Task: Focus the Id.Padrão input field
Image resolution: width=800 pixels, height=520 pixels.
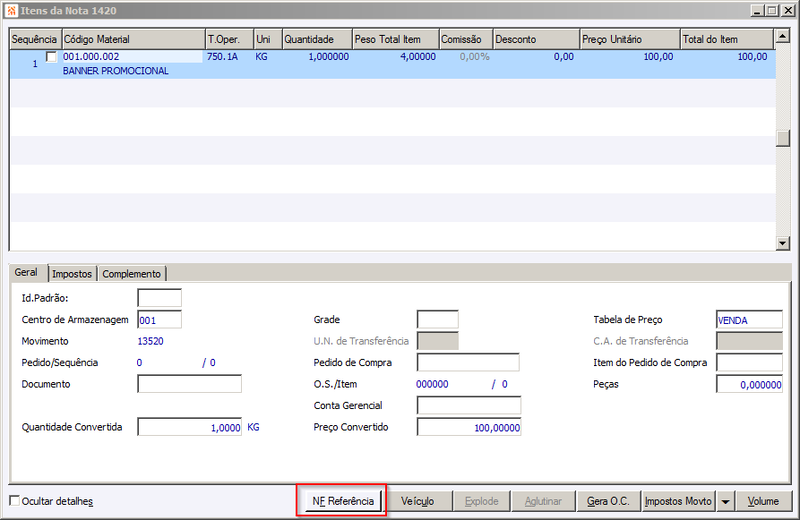Action: click(x=160, y=298)
